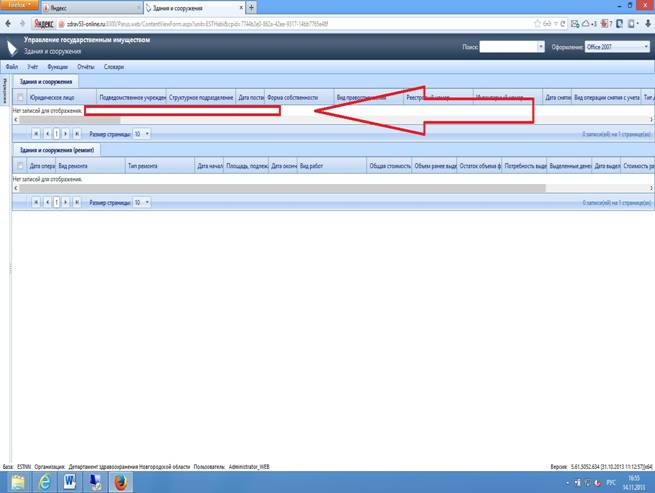This screenshot has height=493, width=655.
Task: Open the Отчёты menu
Action: tap(85, 66)
